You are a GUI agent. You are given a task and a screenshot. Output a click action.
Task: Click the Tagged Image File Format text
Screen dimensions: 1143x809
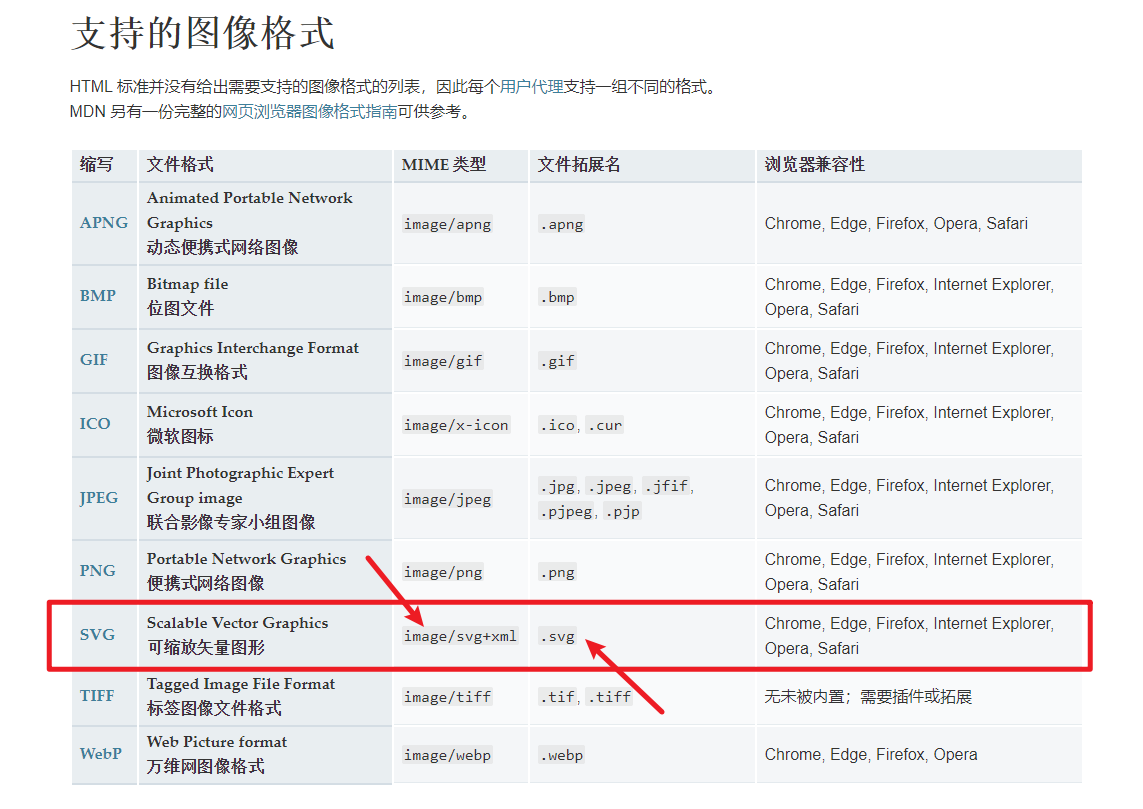click(x=241, y=684)
